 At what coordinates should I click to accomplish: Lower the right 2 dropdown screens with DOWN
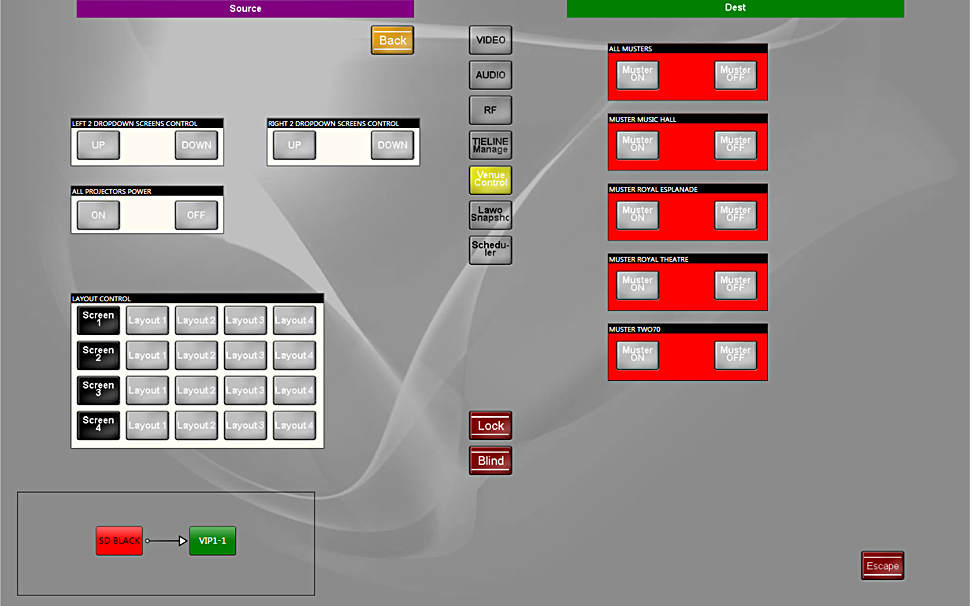tap(392, 145)
